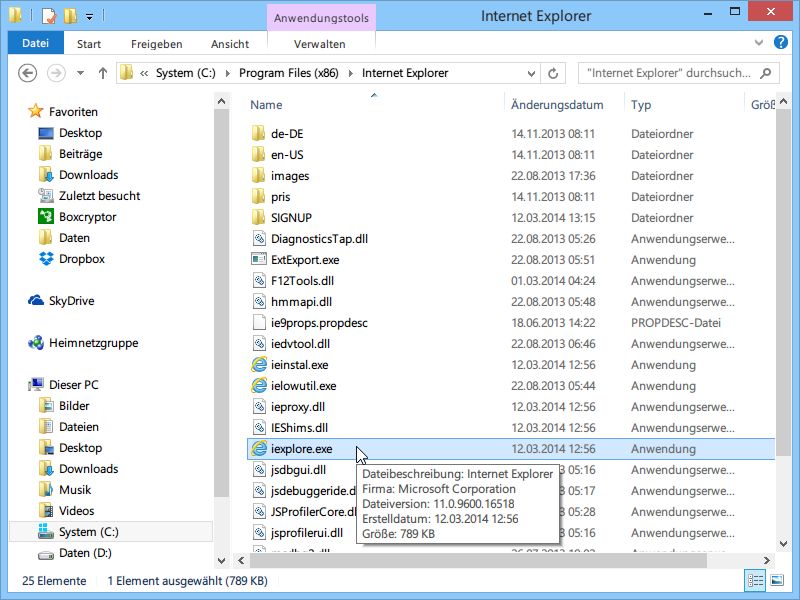Click file list vertical scroll down arrow

tap(784, 544)
